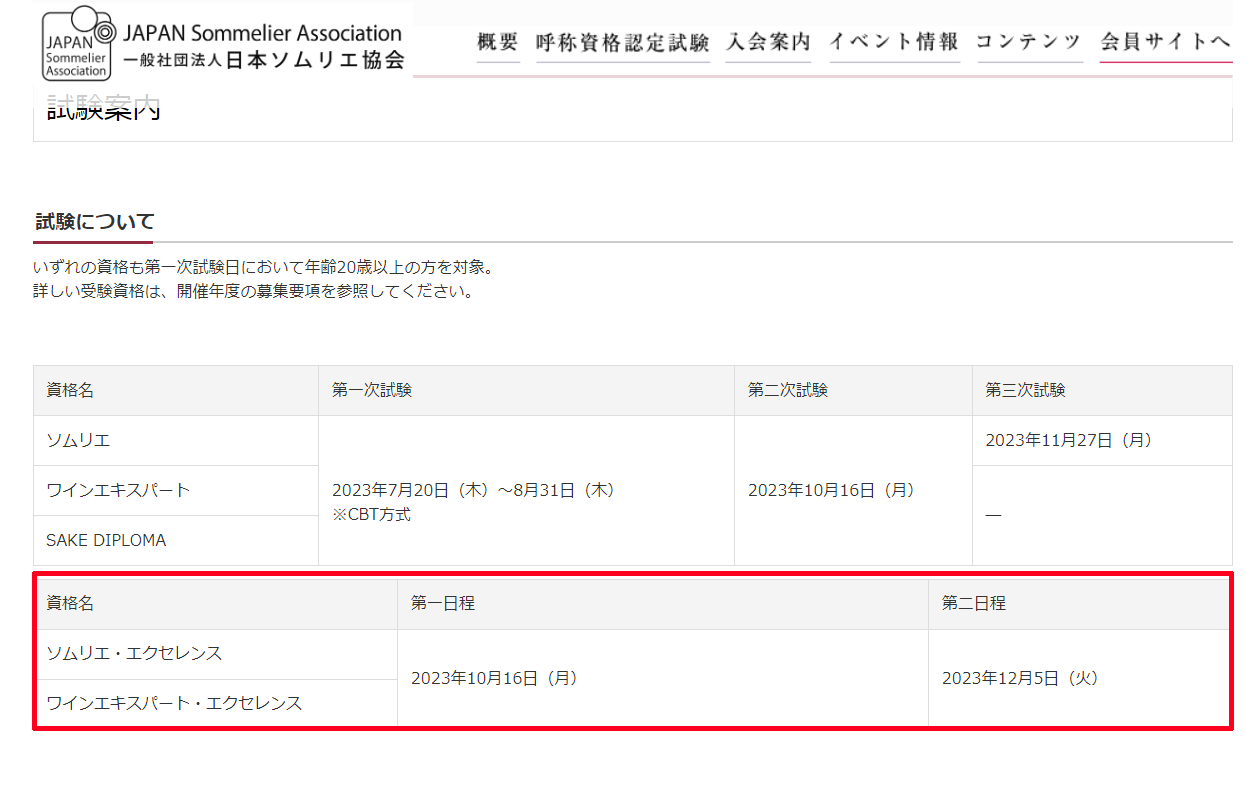Click the 2023年11月27日（月） date cell

1102,440
